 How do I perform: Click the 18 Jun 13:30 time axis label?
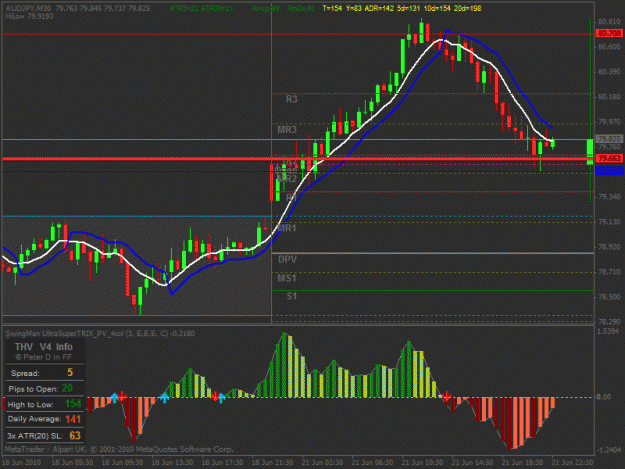pyautogui.click(x=172, y=463)
